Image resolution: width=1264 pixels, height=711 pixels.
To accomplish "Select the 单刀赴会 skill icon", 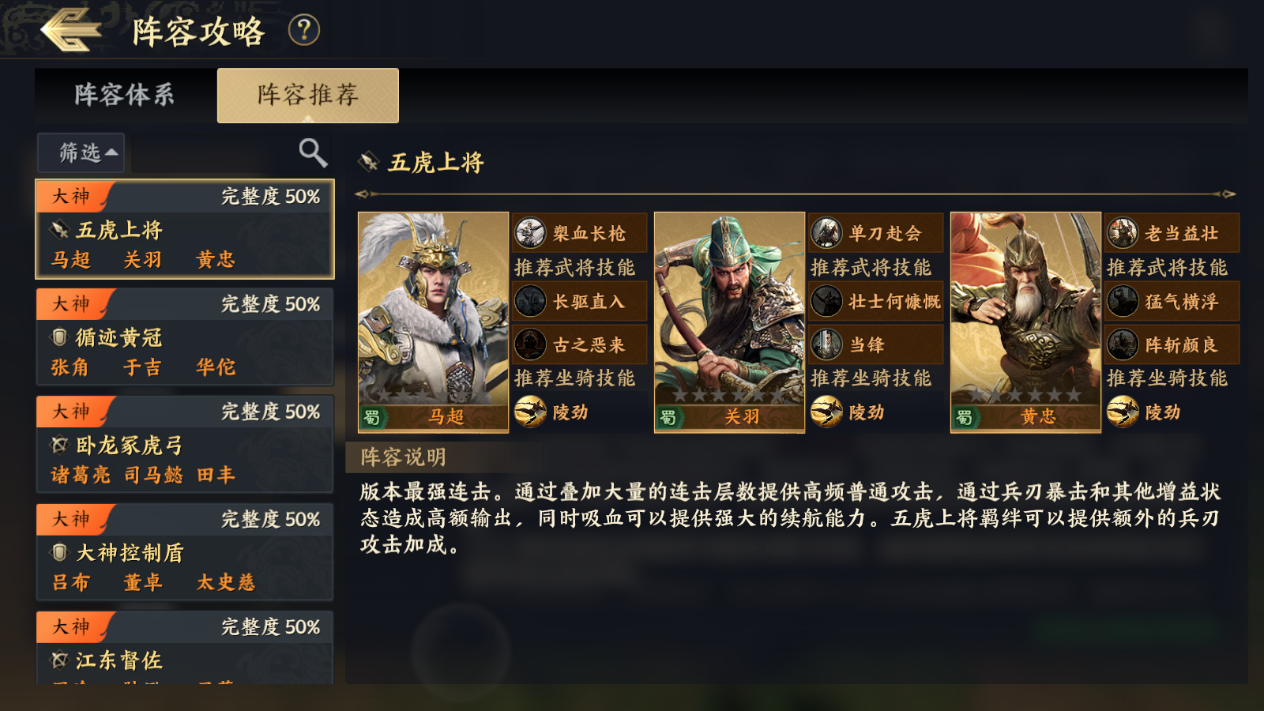I will (x=826, y=233).
